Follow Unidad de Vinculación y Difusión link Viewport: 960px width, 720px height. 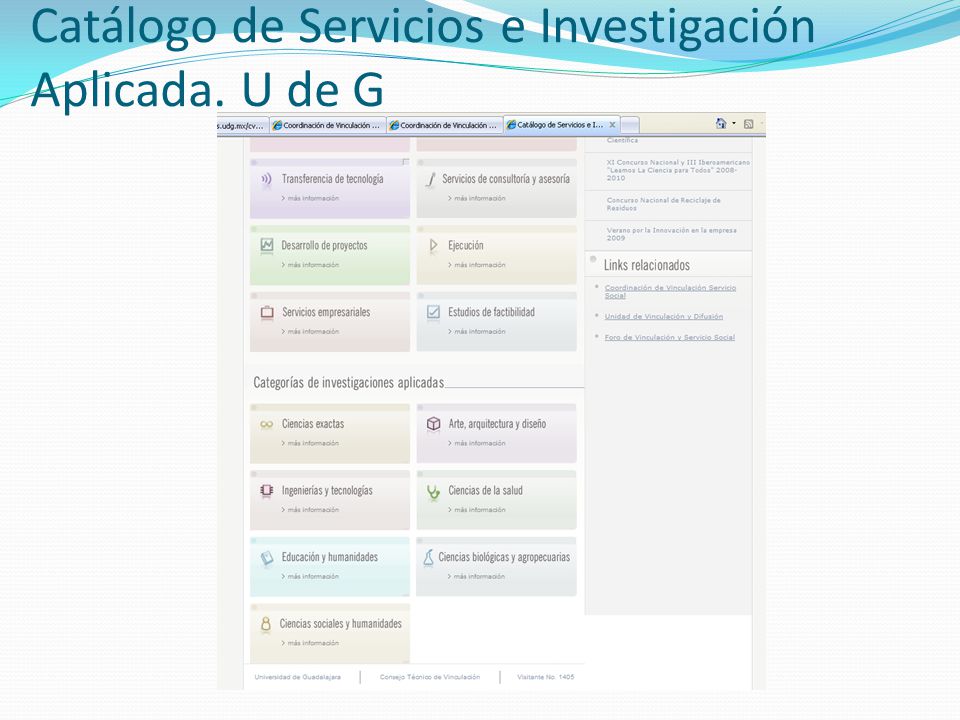[664, 317]
